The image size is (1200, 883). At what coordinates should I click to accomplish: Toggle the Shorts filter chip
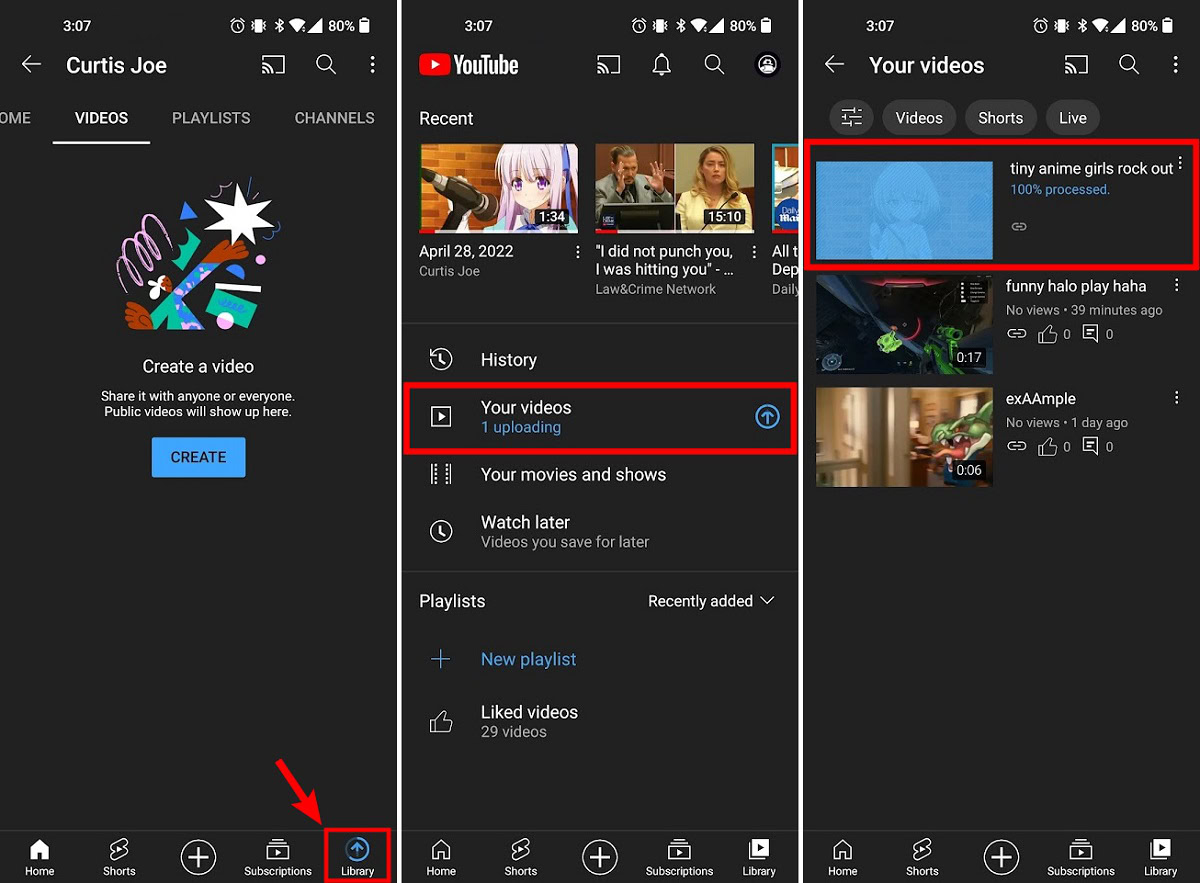(1000, 118)
